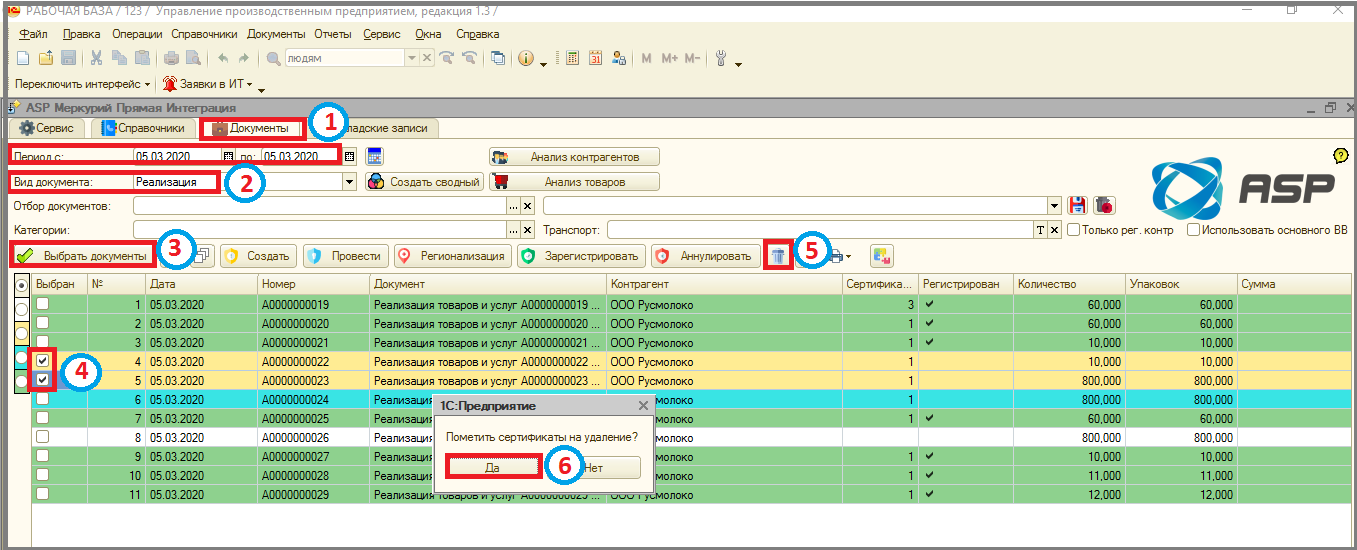Open the search box history dropdown
Screen dimensions: 1357x550
click(412, 58)
